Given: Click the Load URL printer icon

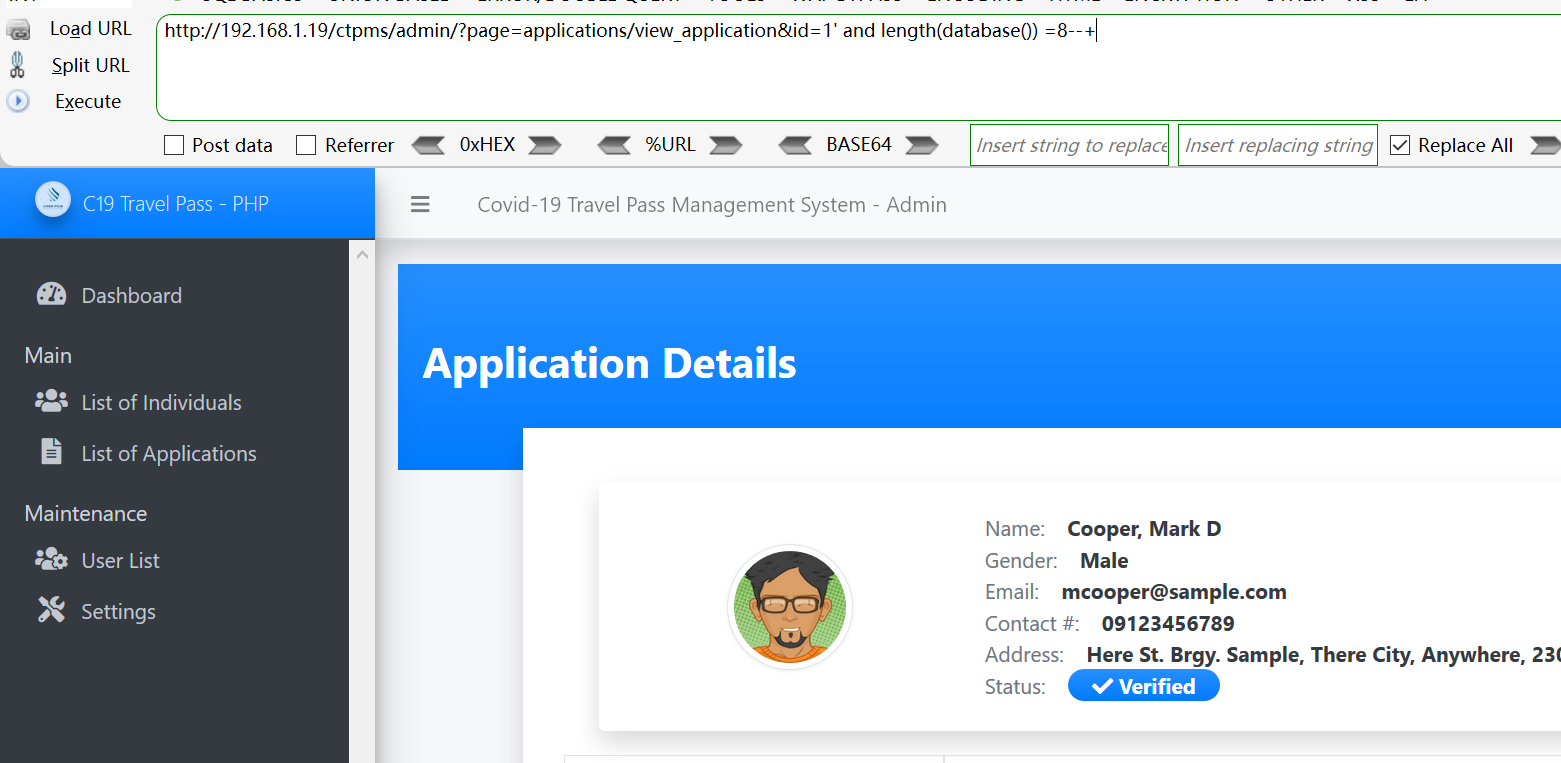Looking at the screenshot, I should point(18,30).
